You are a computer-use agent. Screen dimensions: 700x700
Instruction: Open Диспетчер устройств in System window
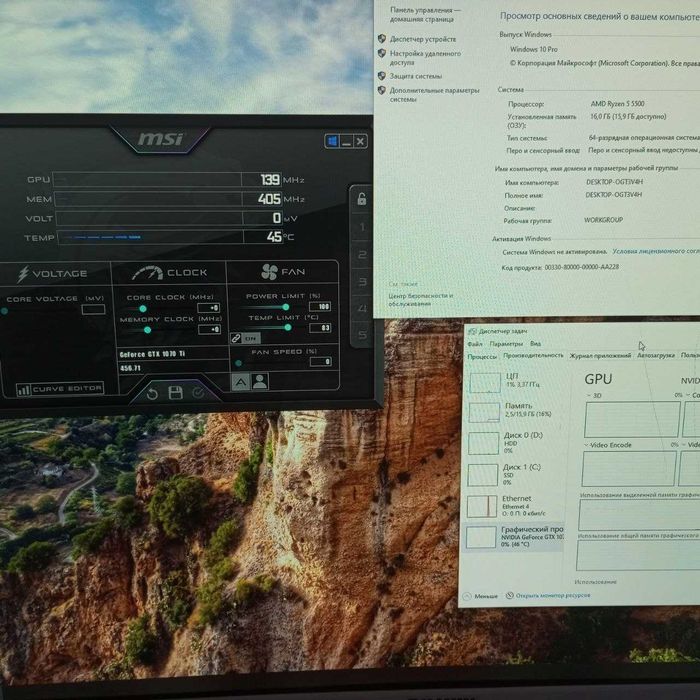[x=423, y=39]
